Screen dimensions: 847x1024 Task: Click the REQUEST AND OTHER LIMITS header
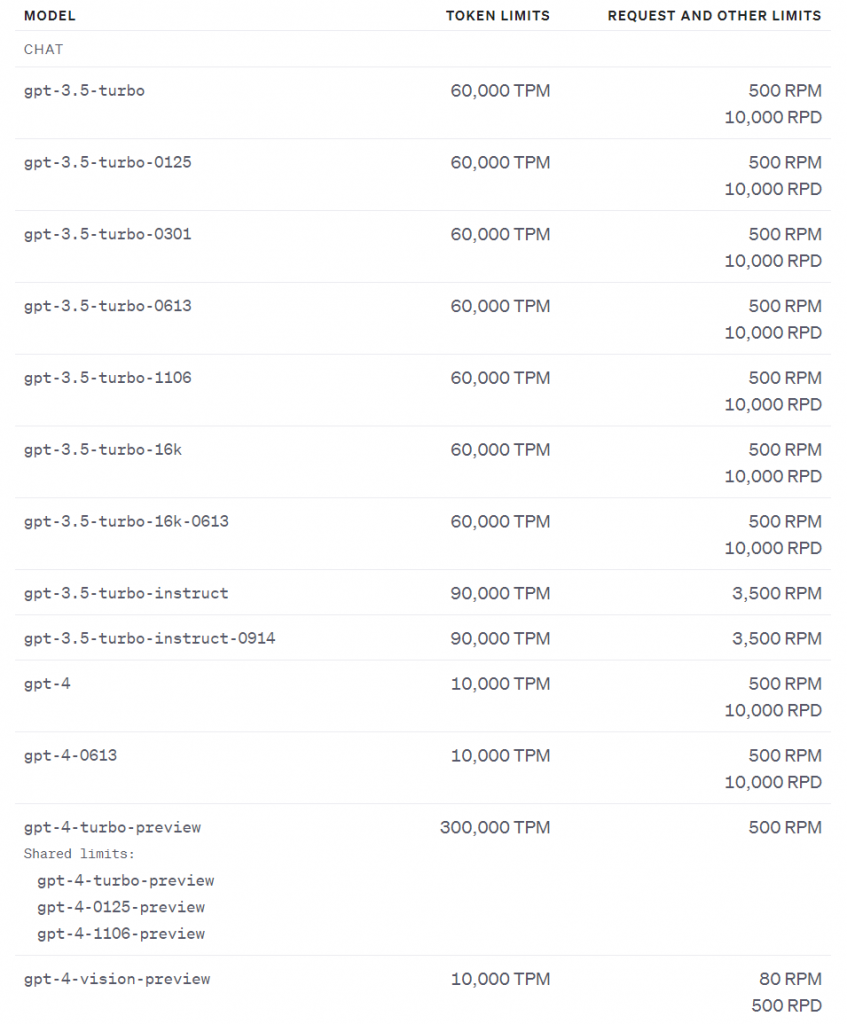(x=714, y=16)
